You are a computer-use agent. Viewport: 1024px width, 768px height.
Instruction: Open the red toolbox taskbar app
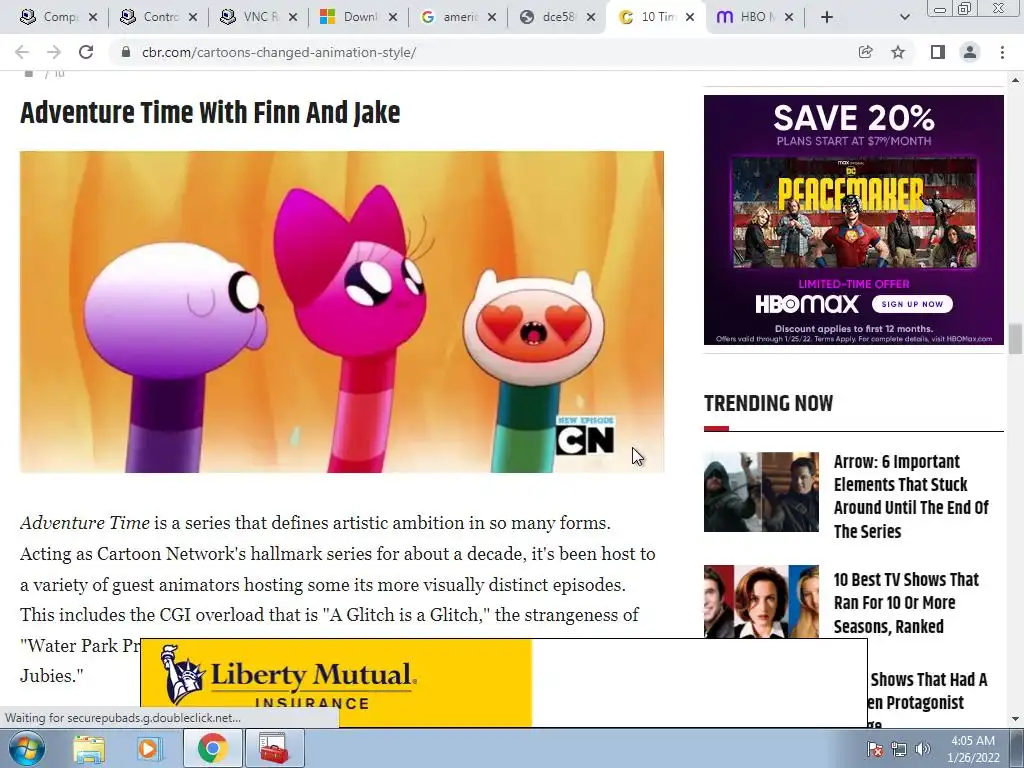tap(274, 748)
